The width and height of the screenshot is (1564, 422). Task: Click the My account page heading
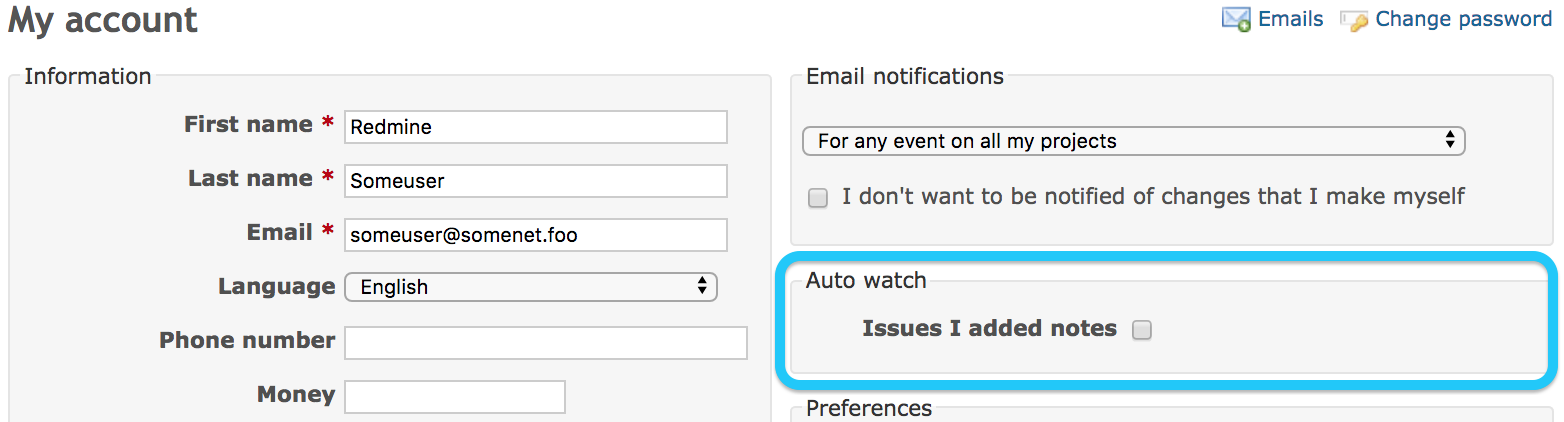[103, 21]
